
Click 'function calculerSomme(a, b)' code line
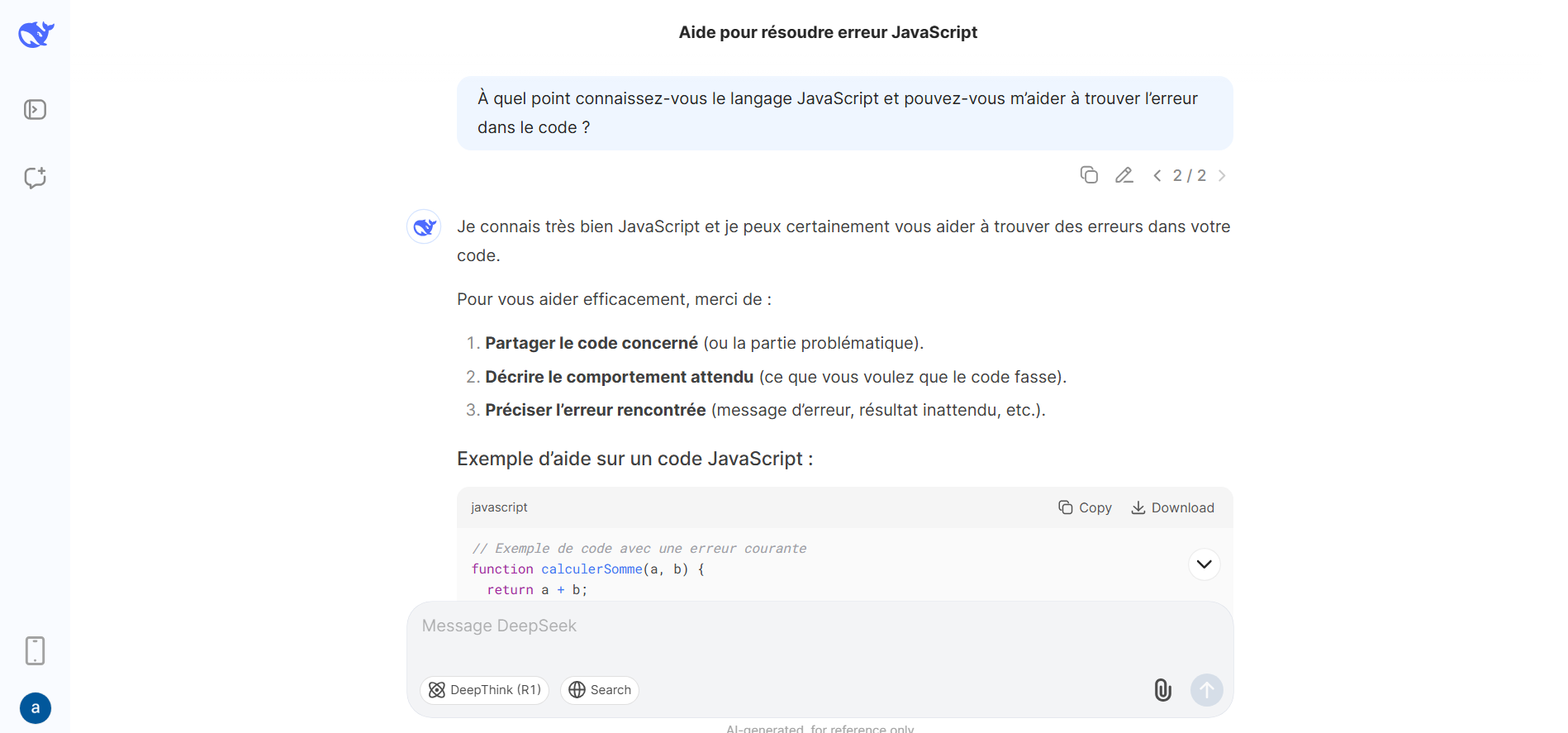point(588,569)
